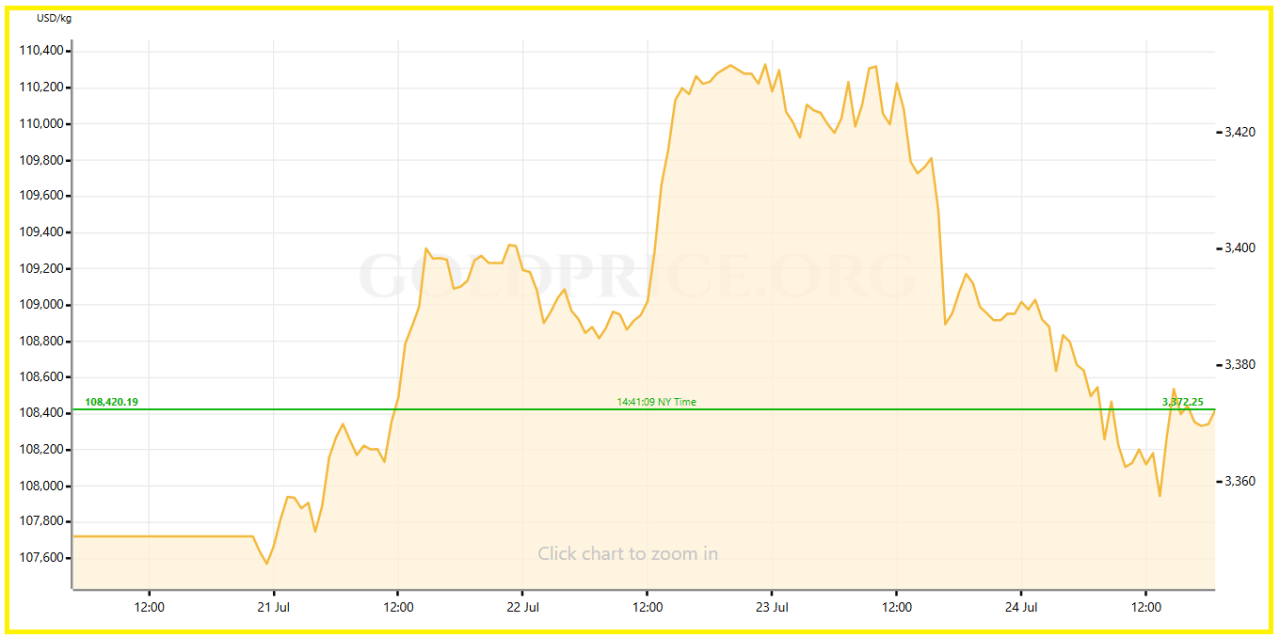
Task: Click the 3,400 value on right axis
Action: (x=1239, y=248)
